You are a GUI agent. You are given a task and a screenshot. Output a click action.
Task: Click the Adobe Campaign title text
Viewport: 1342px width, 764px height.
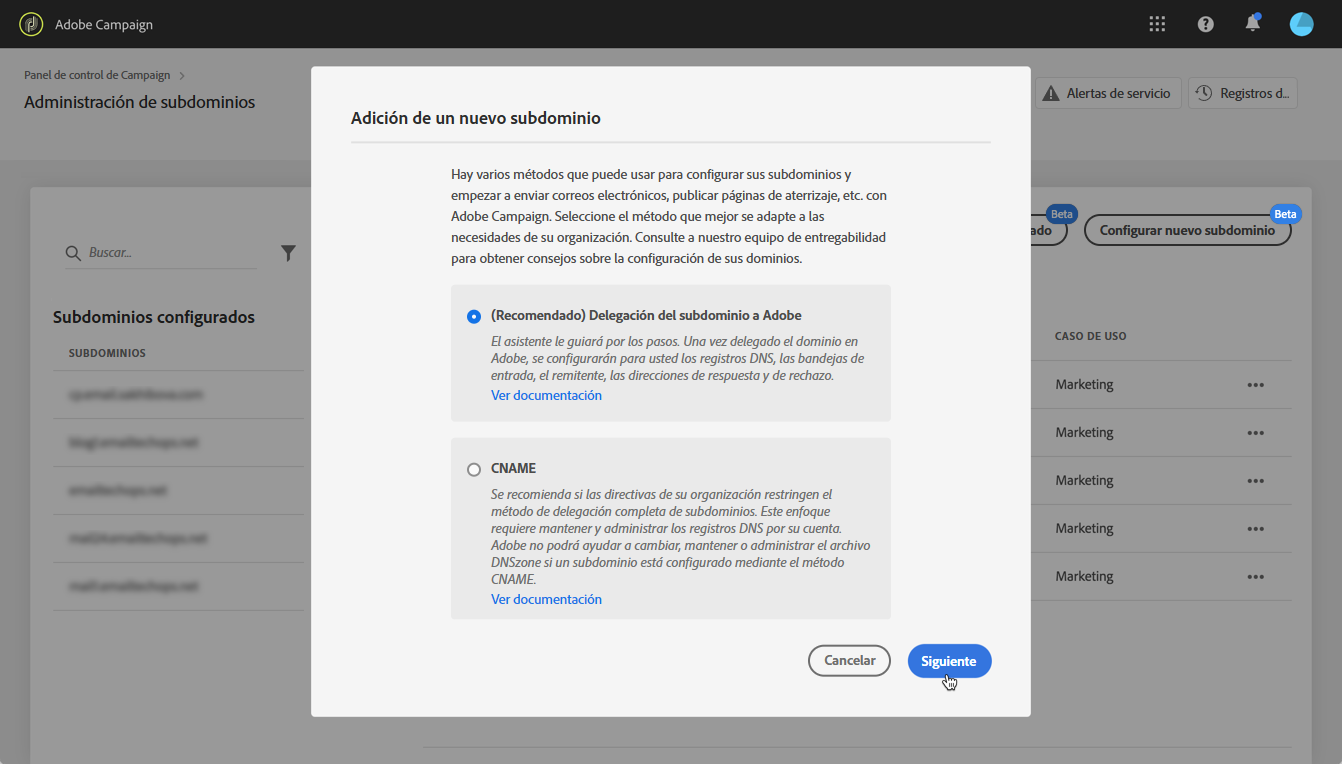click(x=104, y=24)
